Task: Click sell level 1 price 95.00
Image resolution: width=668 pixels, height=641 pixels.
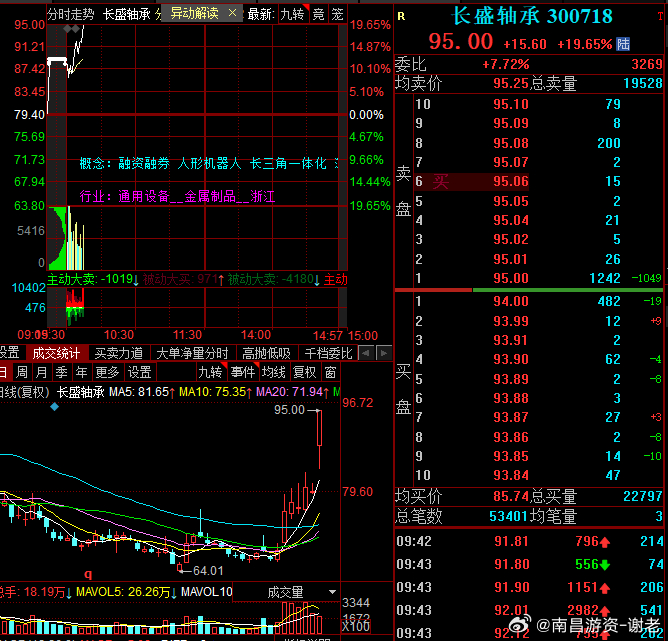Action: pyautogui.click(x=511, y=278)
